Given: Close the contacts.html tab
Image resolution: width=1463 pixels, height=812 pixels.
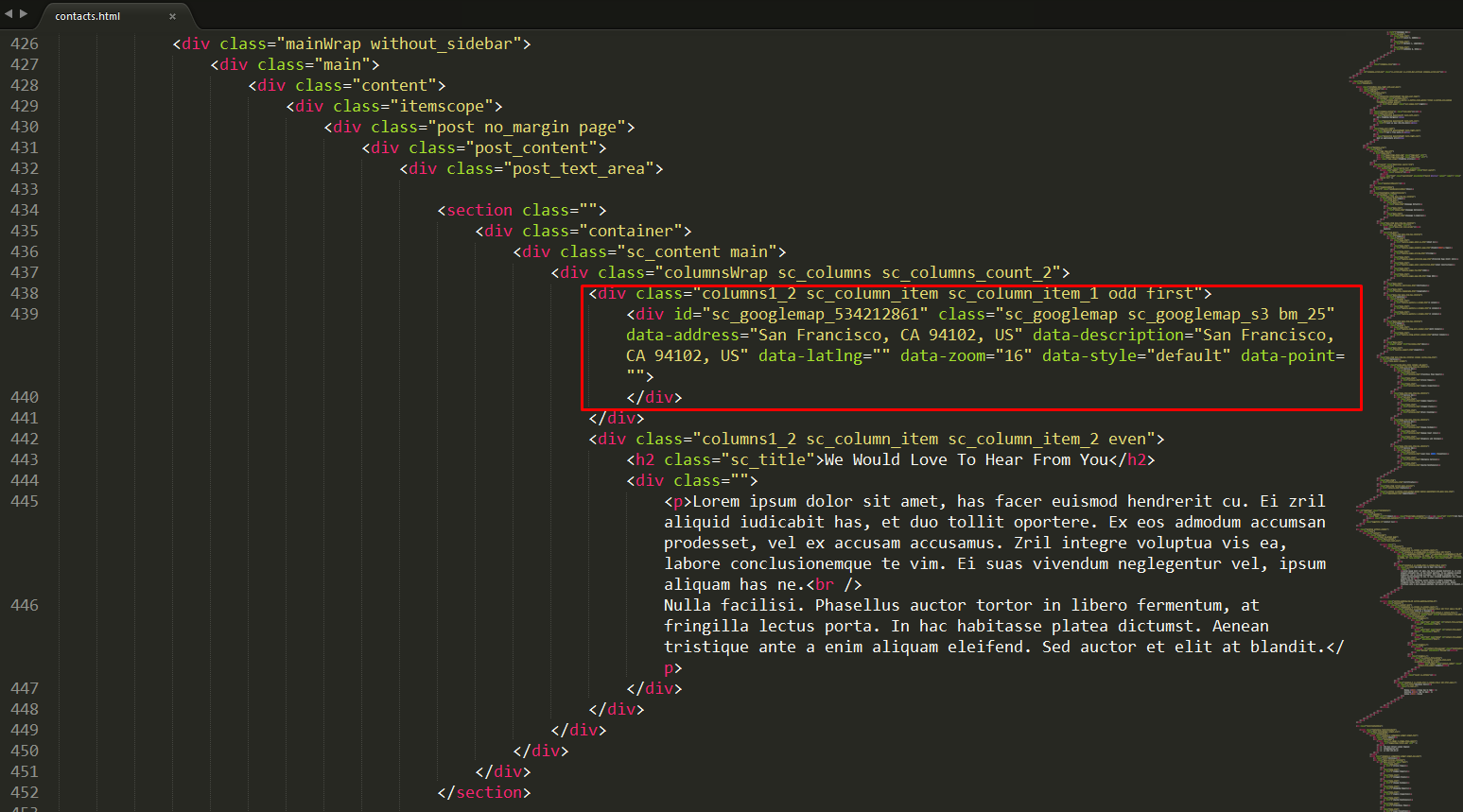Looking at the screenshot, I should (172, 16).
